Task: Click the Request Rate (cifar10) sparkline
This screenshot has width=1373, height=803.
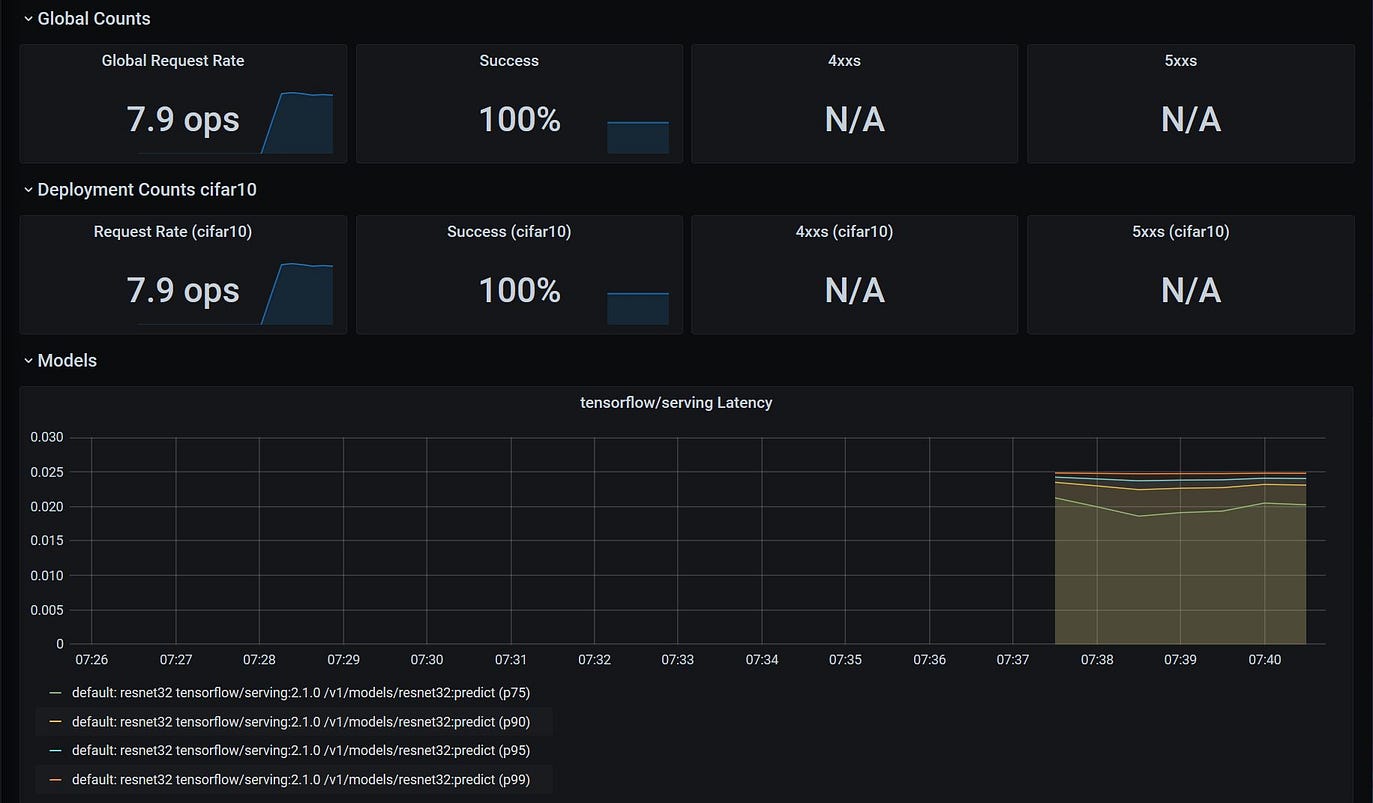Action: (x=297, y=294)
